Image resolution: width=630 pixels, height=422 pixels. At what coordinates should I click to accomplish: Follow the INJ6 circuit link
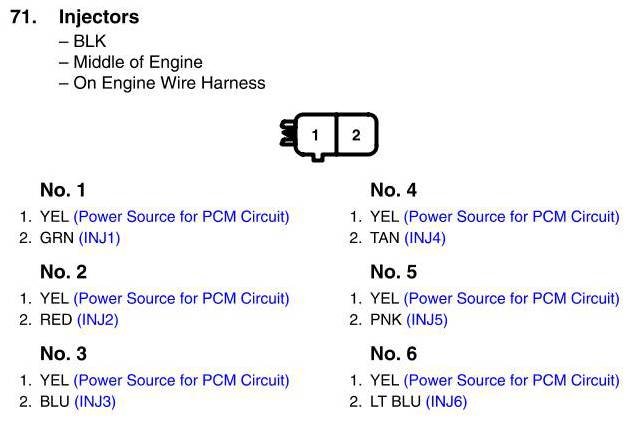coord(446,402)
